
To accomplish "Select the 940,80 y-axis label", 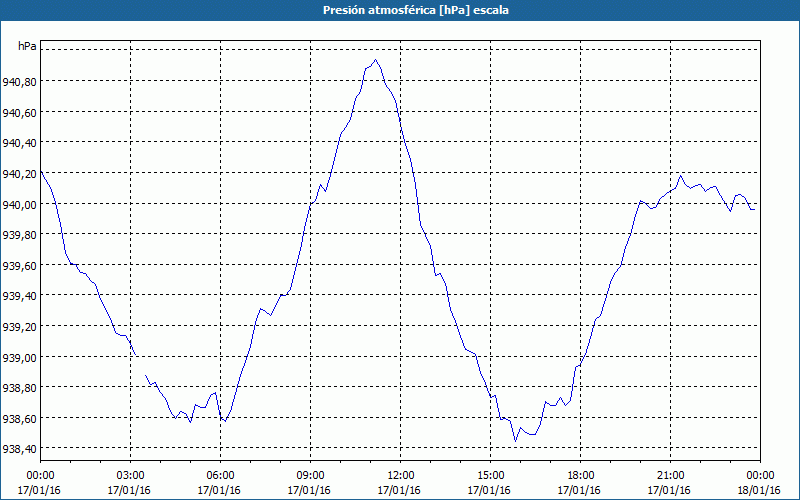I will (19, 82).
